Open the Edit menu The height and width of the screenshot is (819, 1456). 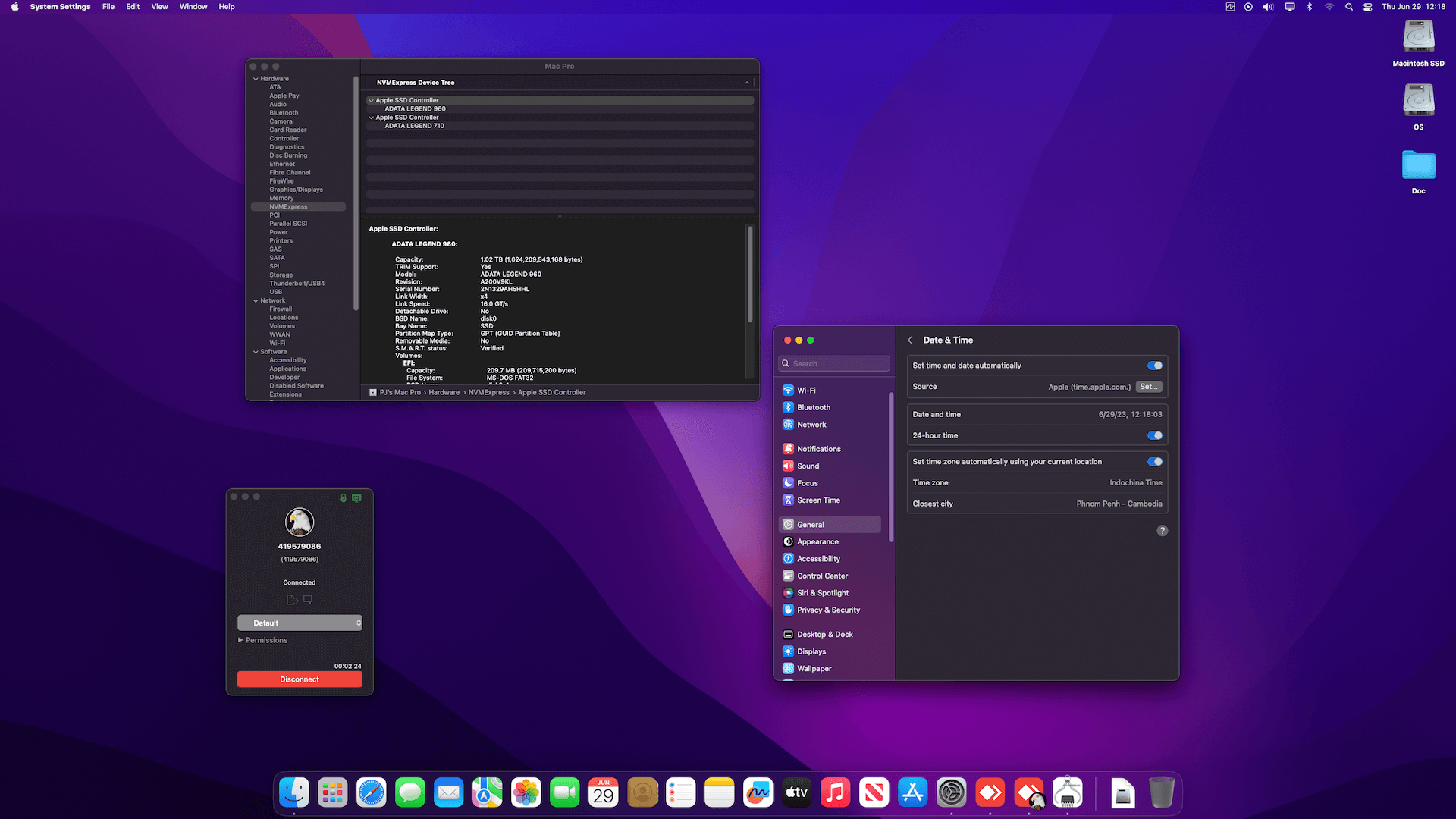click(133, 7)
